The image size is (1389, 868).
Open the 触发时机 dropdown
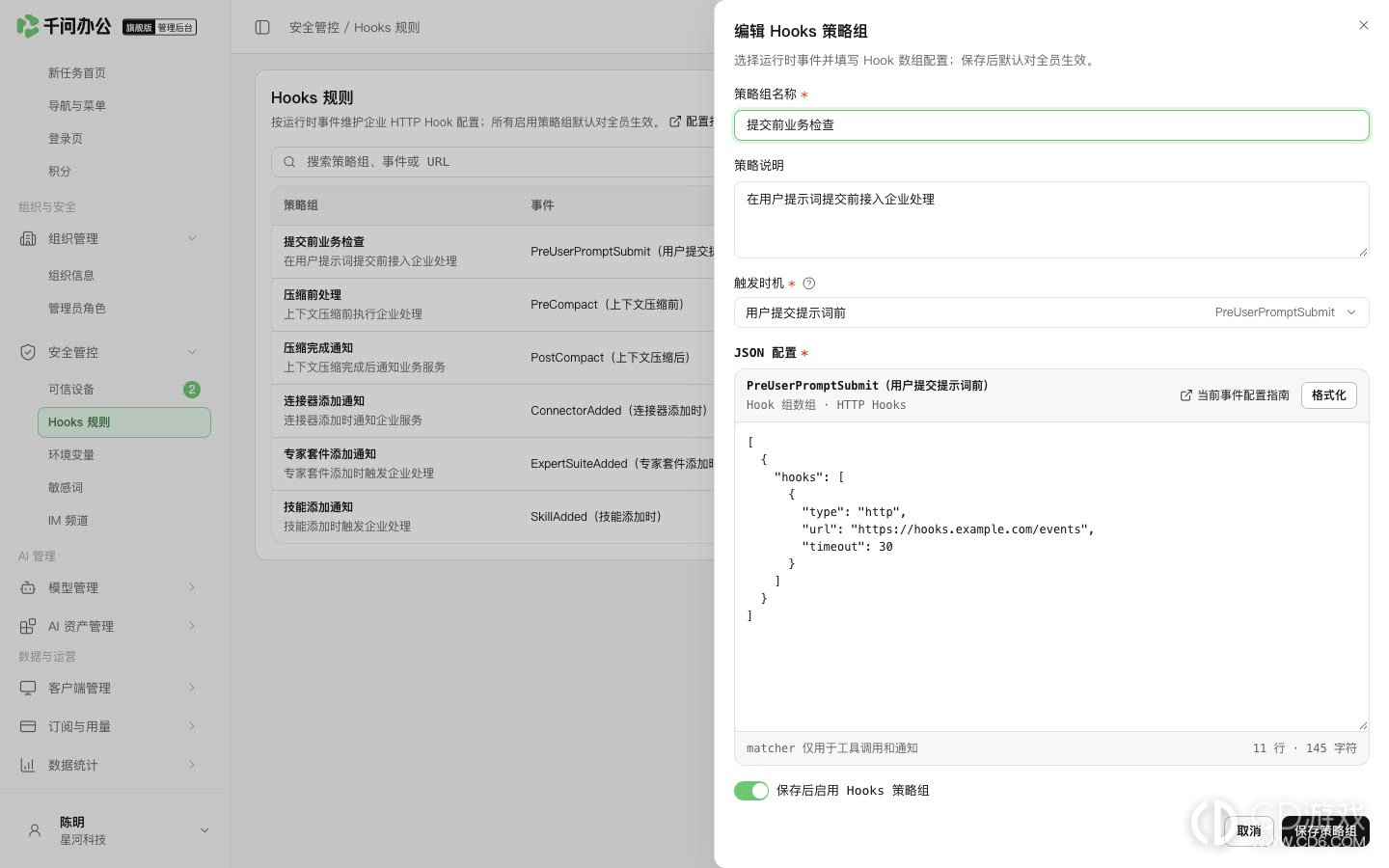point(1051,312)
